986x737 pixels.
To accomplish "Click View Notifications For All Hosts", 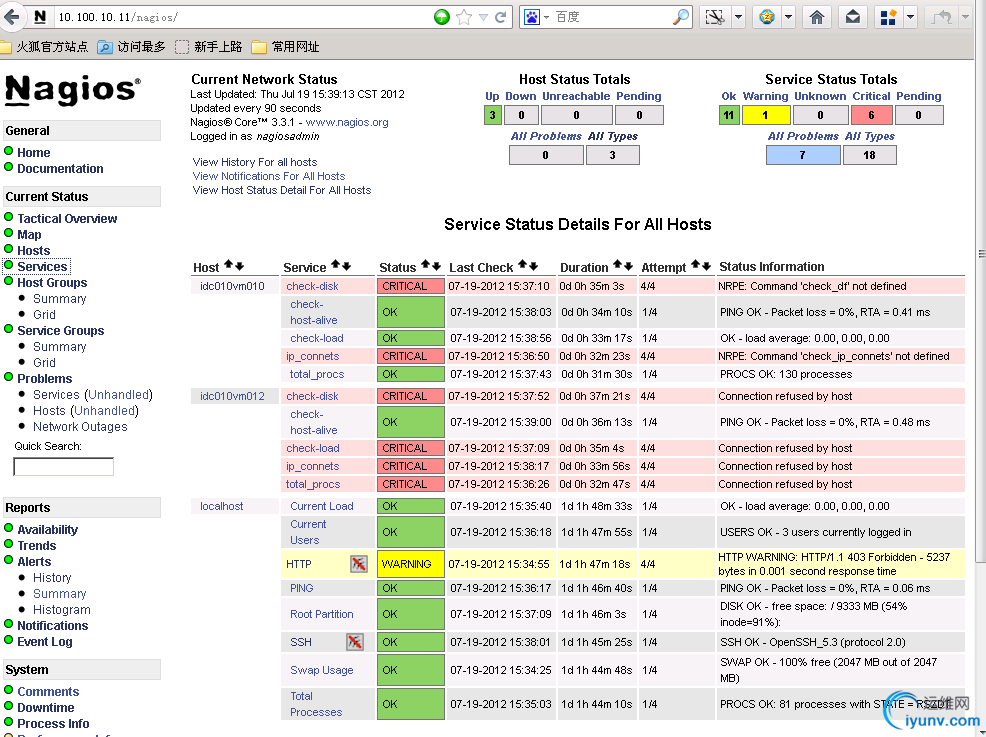I will tap(269, 176).
